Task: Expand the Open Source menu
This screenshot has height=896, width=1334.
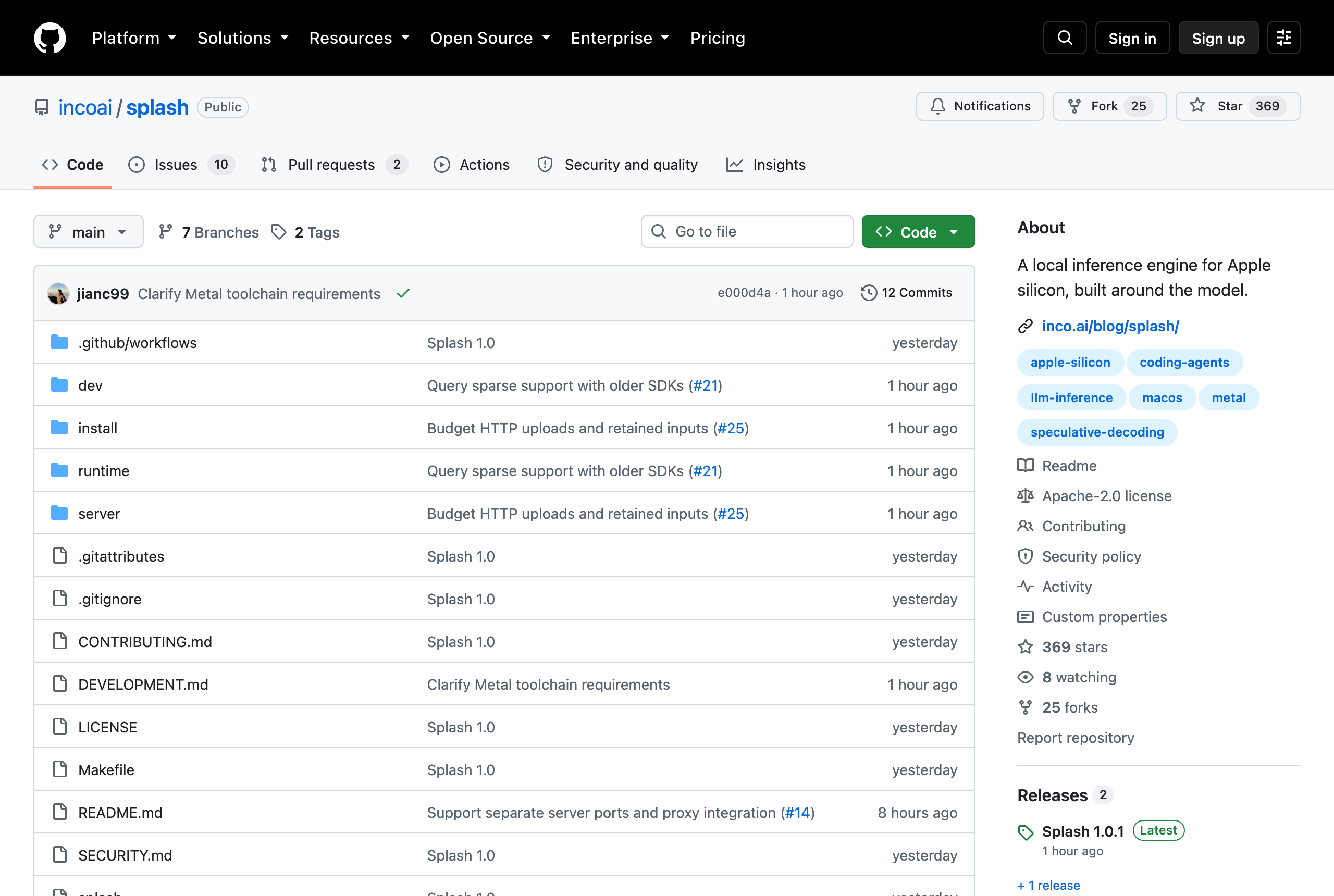Action: [490, 38]
